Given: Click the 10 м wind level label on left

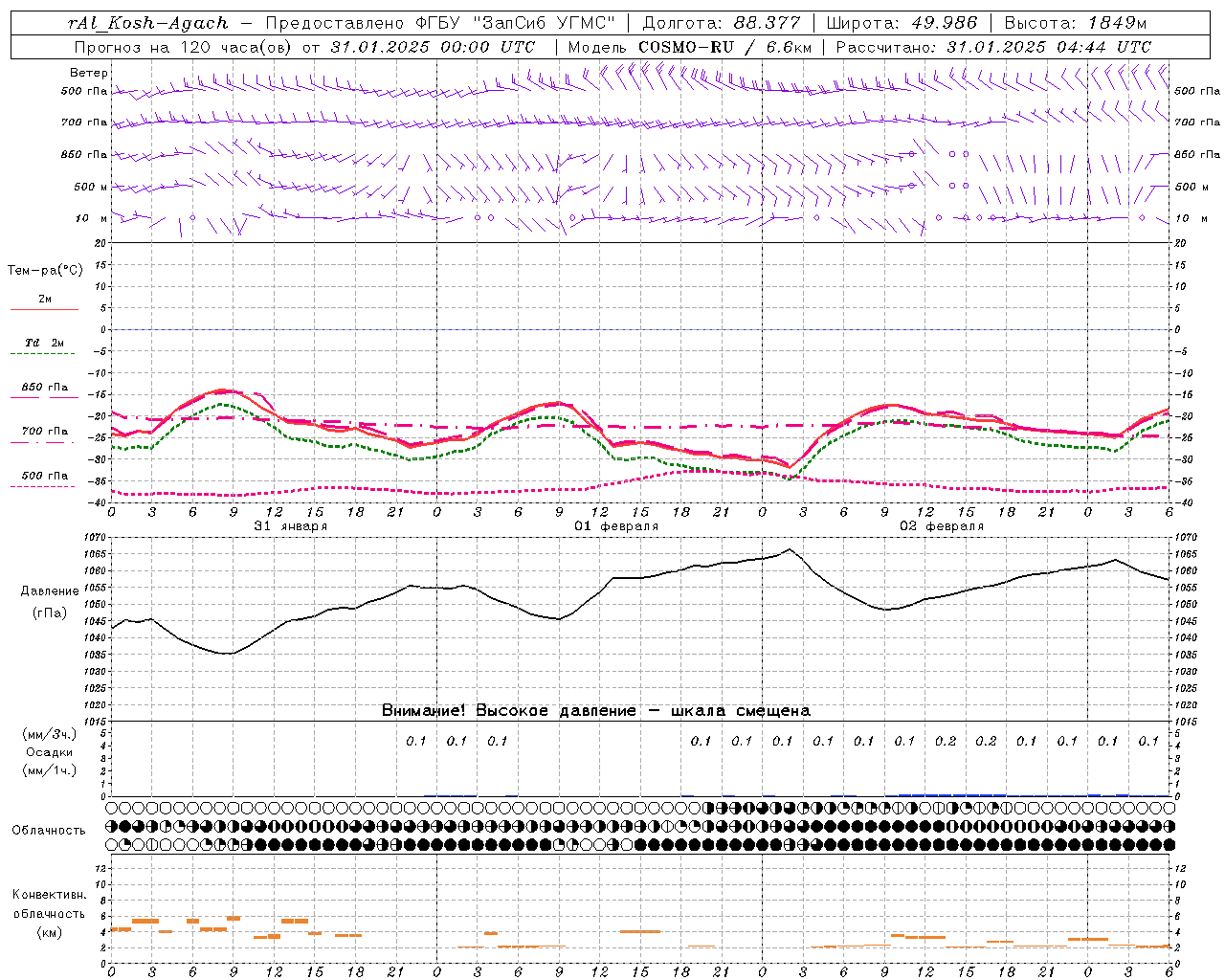Looking at the screenshot, I should click(x=92, y=218).
